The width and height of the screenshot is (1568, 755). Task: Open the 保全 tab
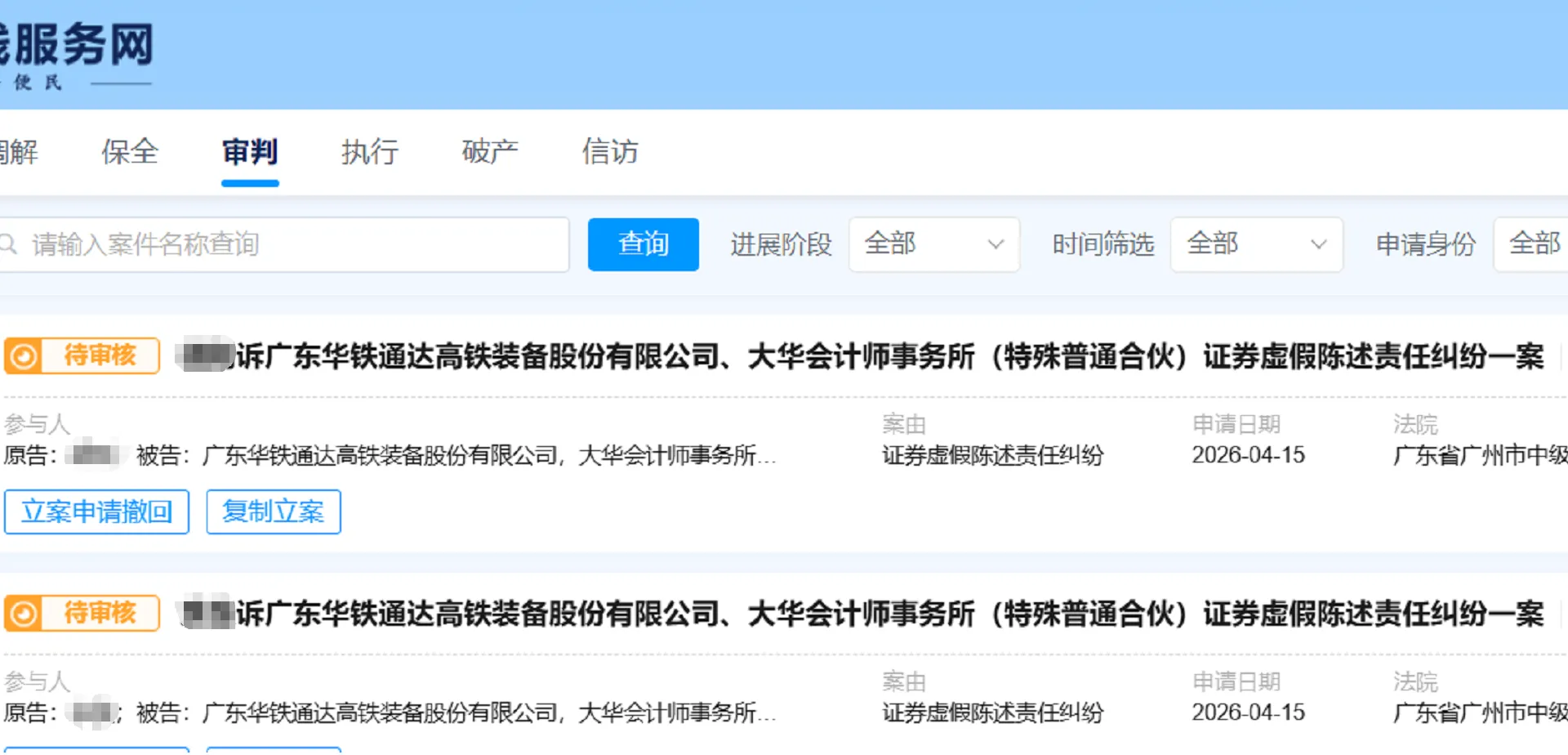(x=130, y=152)
